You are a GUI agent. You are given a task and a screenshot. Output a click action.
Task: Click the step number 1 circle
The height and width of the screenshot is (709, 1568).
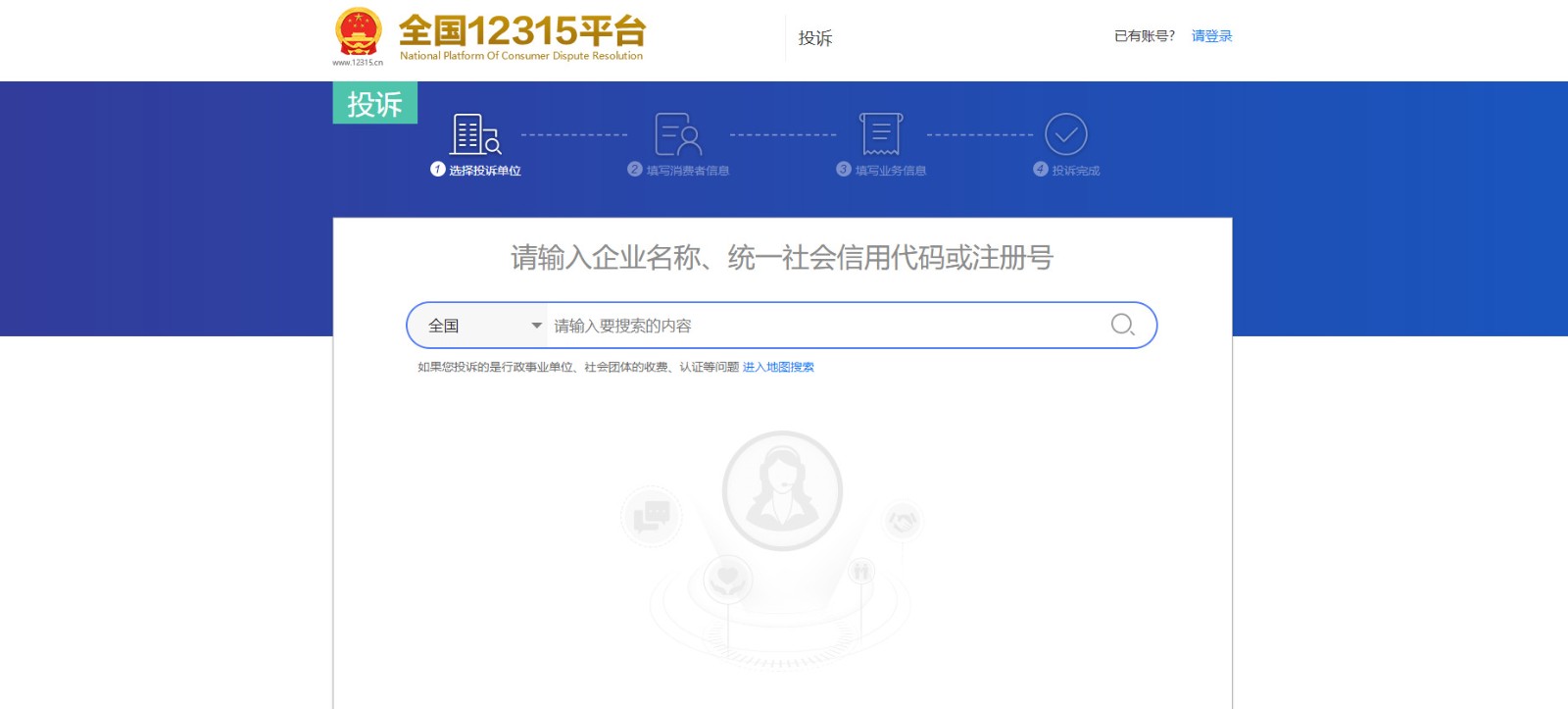[x=438, y=169]
